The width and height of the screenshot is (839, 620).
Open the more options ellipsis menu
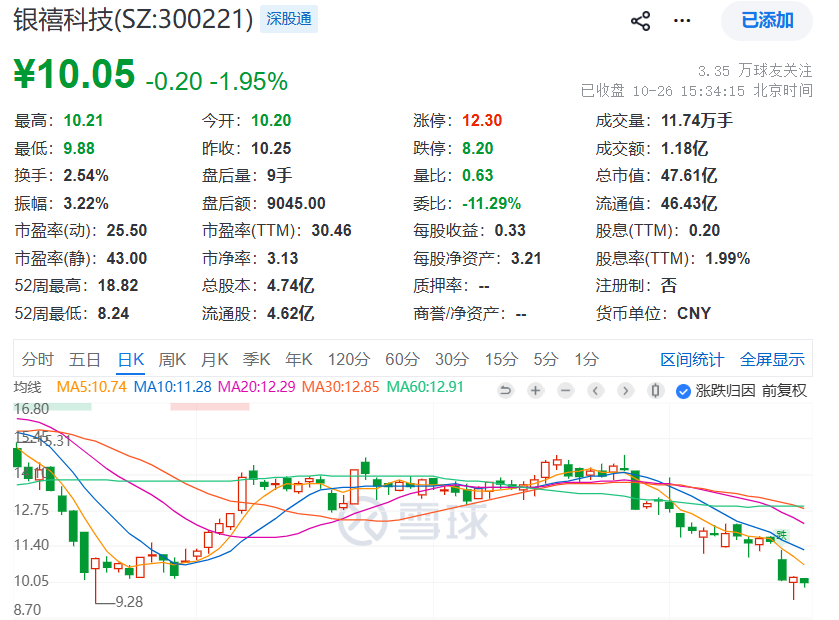pos(682,21)
